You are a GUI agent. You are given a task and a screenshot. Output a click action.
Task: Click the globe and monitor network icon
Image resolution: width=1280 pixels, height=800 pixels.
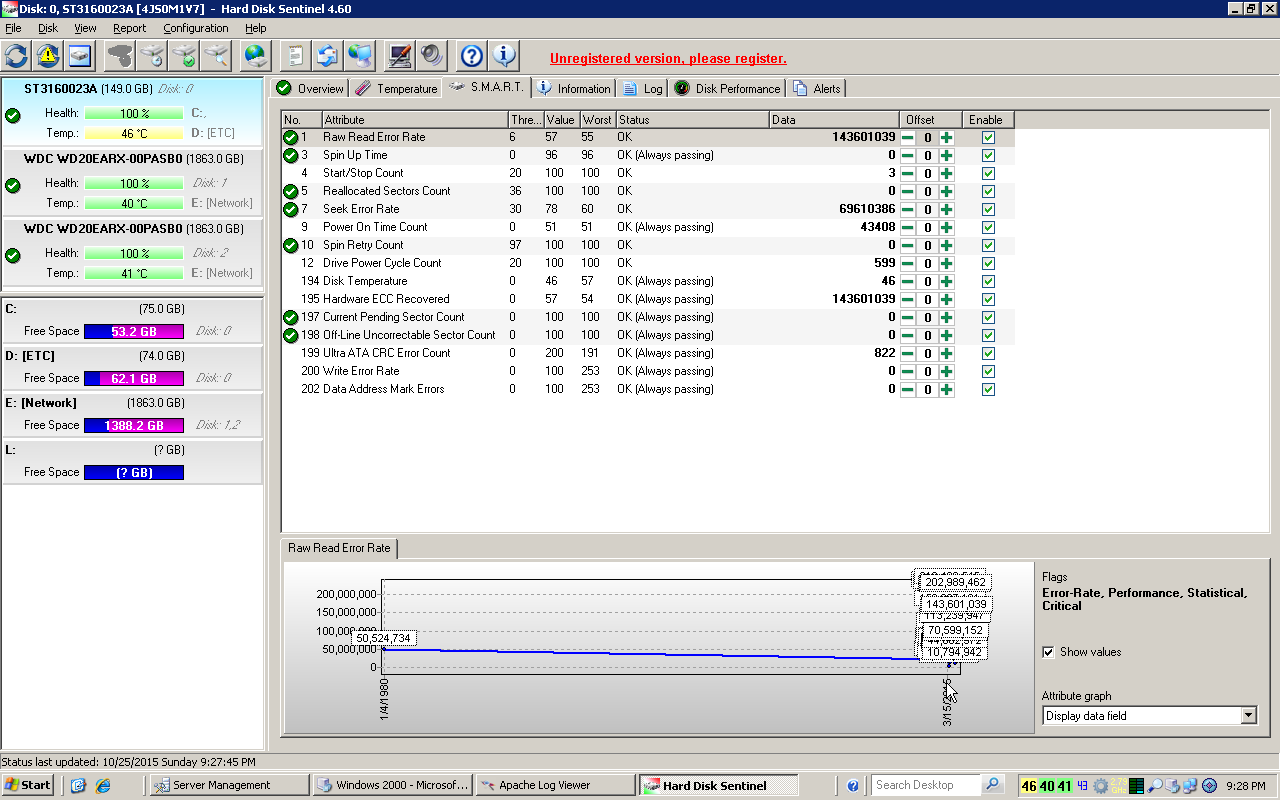click(359, 55)
